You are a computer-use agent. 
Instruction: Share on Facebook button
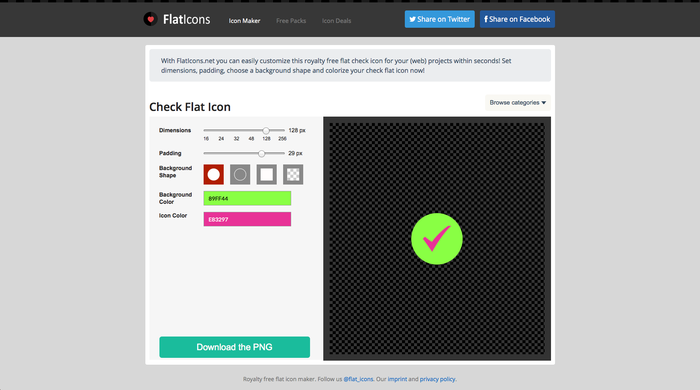click(x=517, y=19)
